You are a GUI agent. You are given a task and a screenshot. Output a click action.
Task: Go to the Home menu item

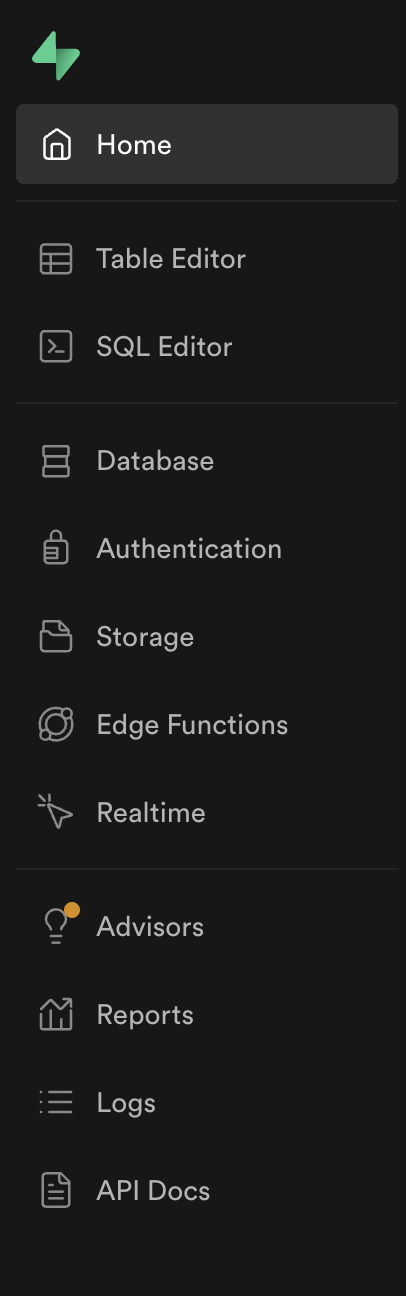click(207, 145)
